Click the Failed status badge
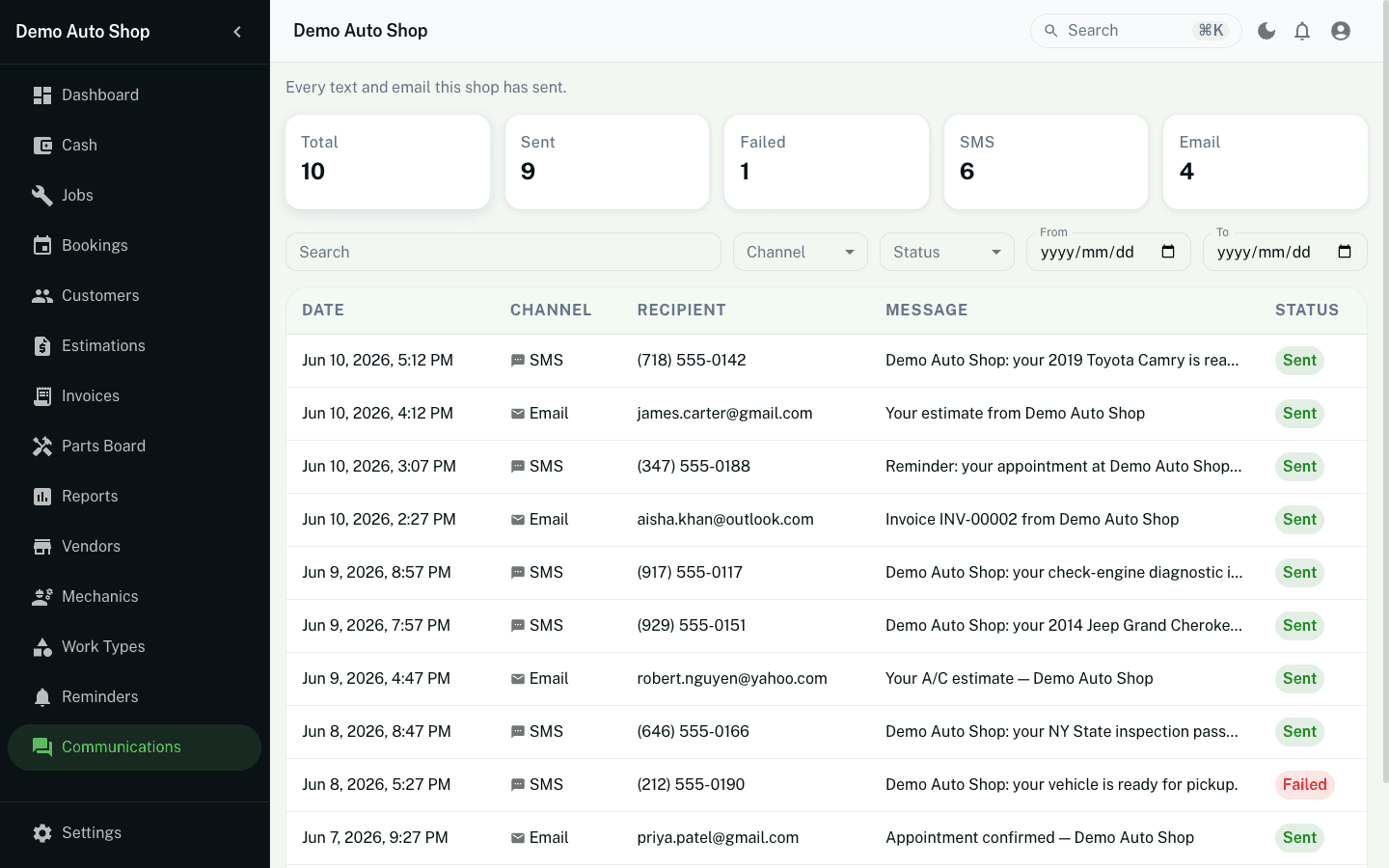This screenshot has width=1389, height=868. tap(1305, 784)
